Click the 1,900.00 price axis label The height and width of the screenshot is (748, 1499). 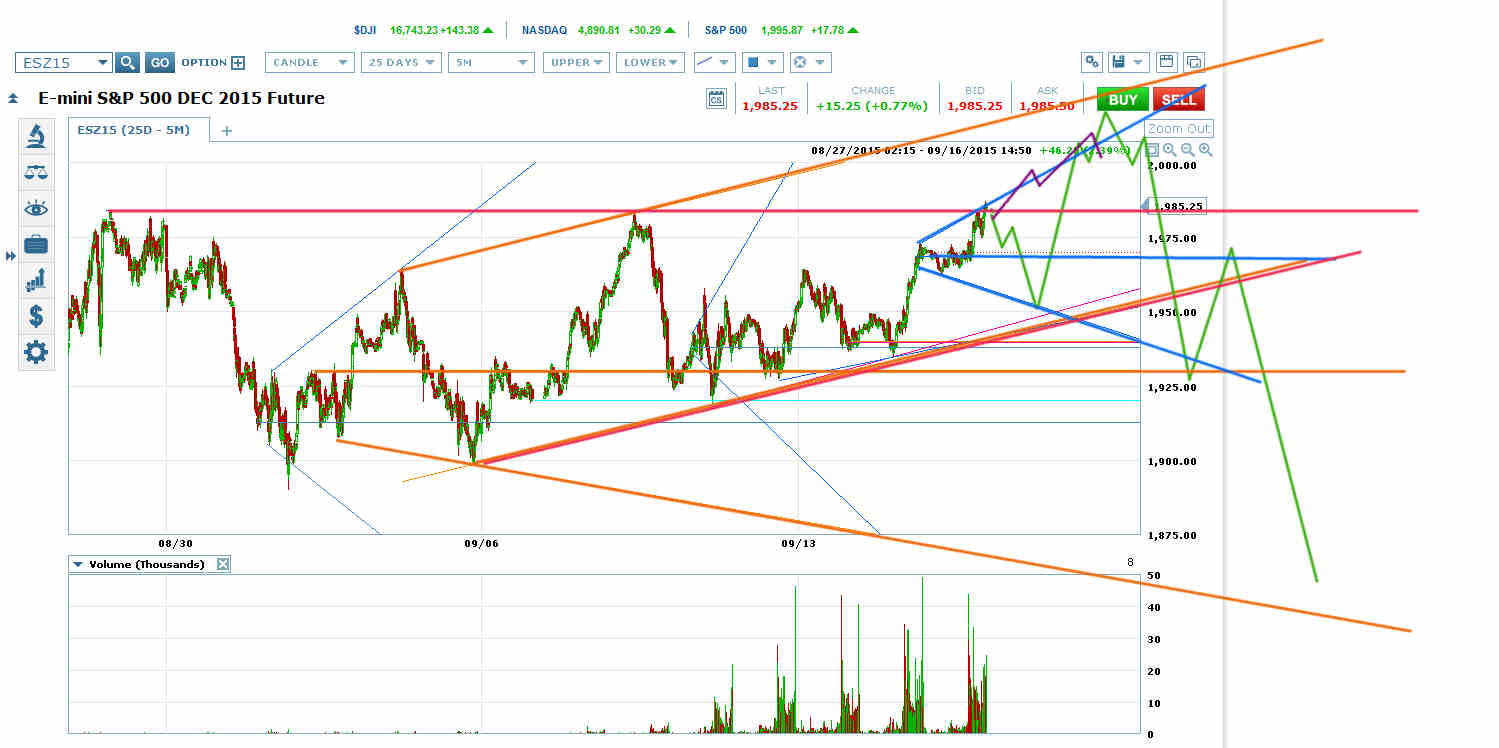pyautogui.click(x=1173, y=461)
